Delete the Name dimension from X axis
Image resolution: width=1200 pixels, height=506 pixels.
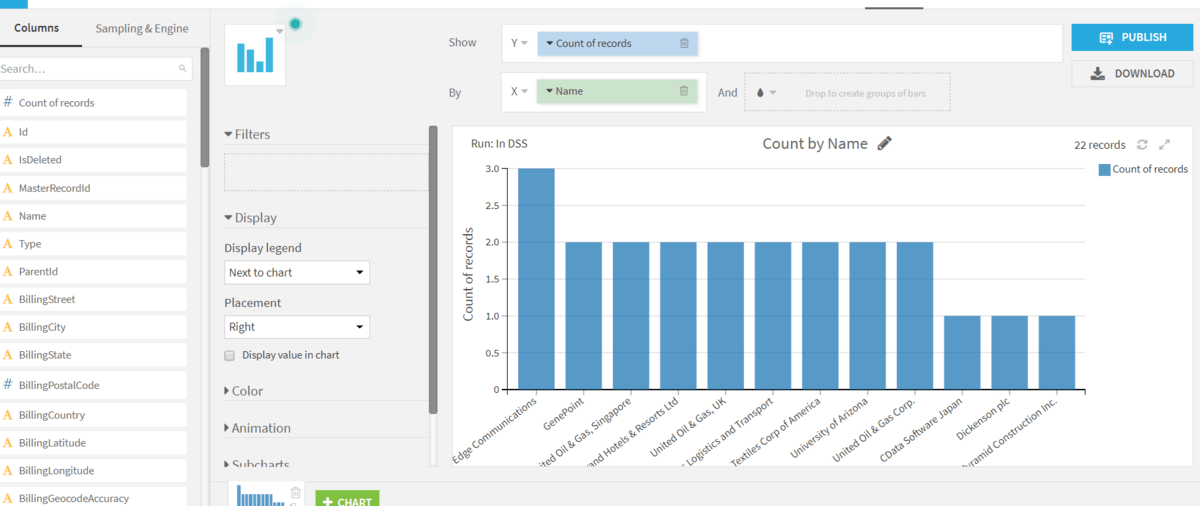(684, 91)
